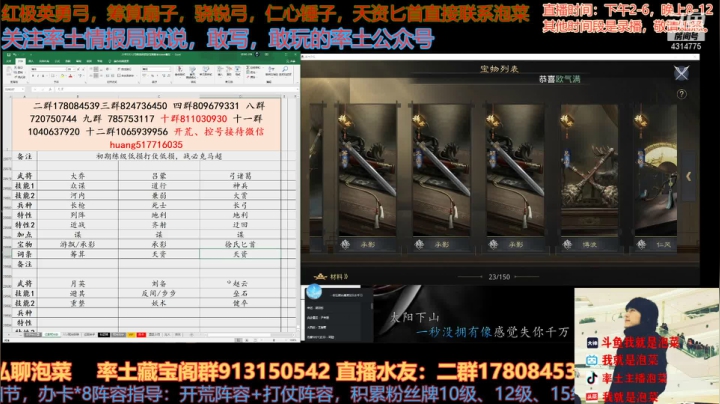
Task: Toggle Italic formatting in Excel ribbon
Action: click(38, 76)
